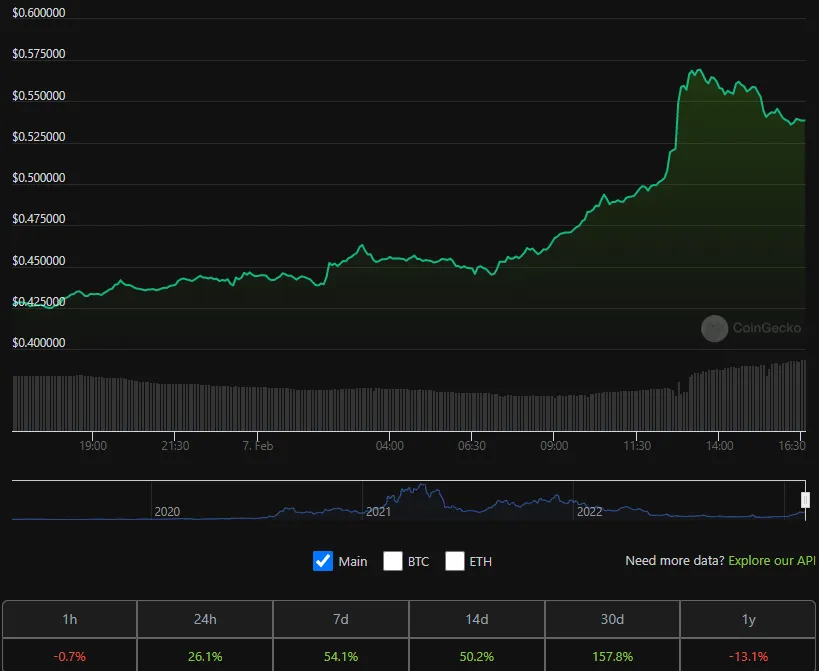
Task: Click the 2021 marker in the navigator
Action: pos(378,512)
